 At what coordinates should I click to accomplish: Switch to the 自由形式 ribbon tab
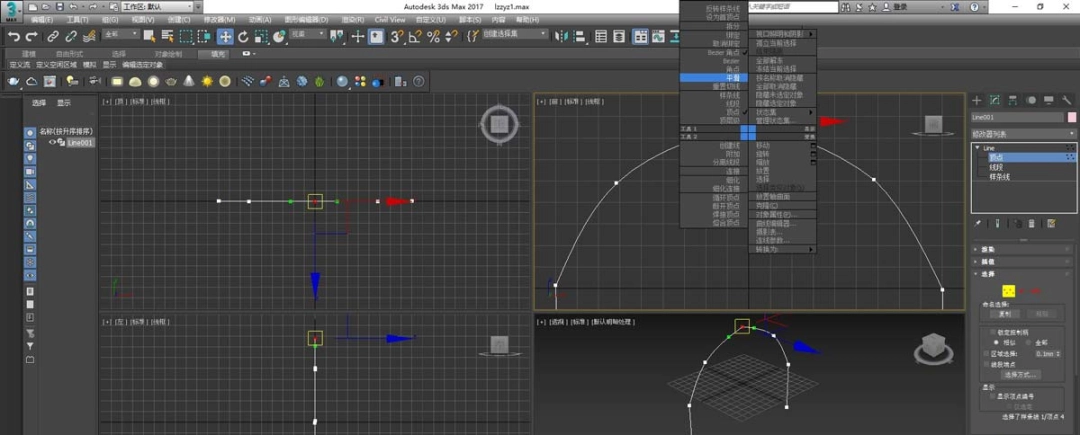70,53
